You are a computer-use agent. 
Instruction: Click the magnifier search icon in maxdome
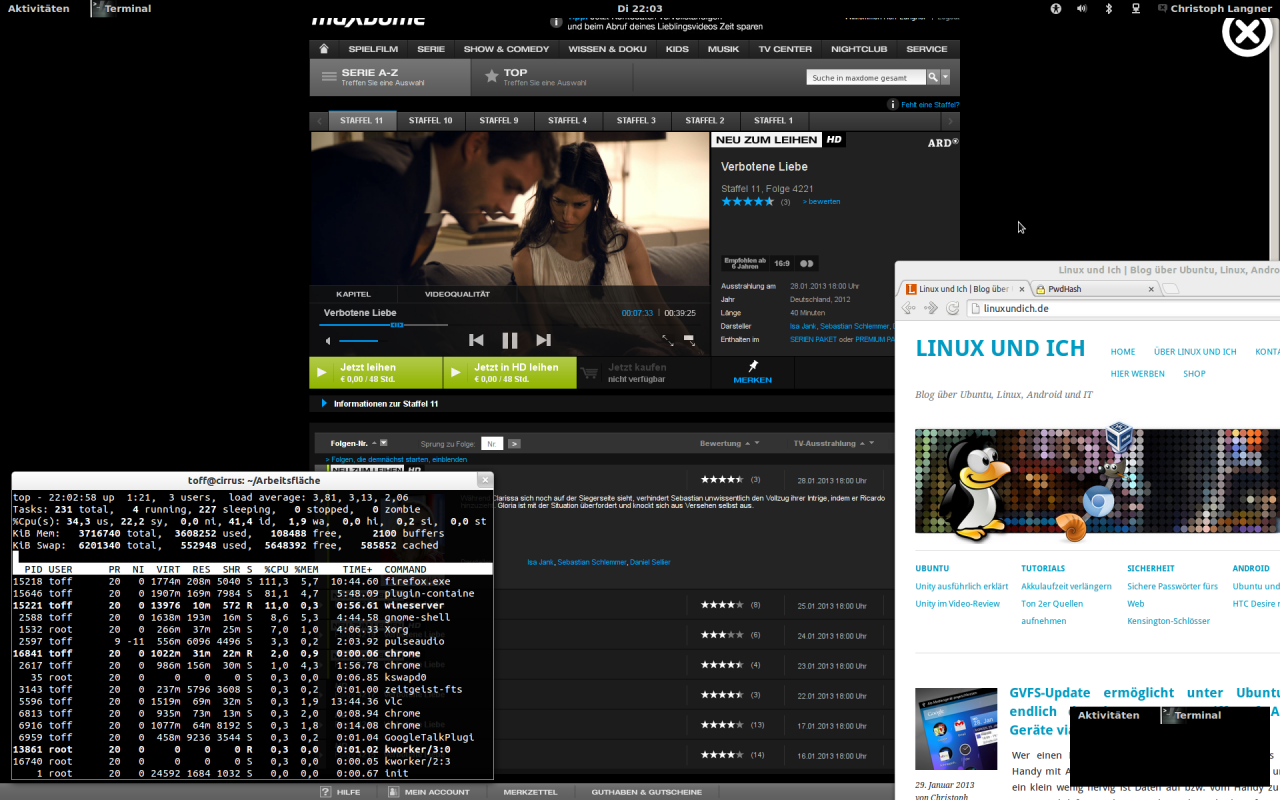point(932,77)
